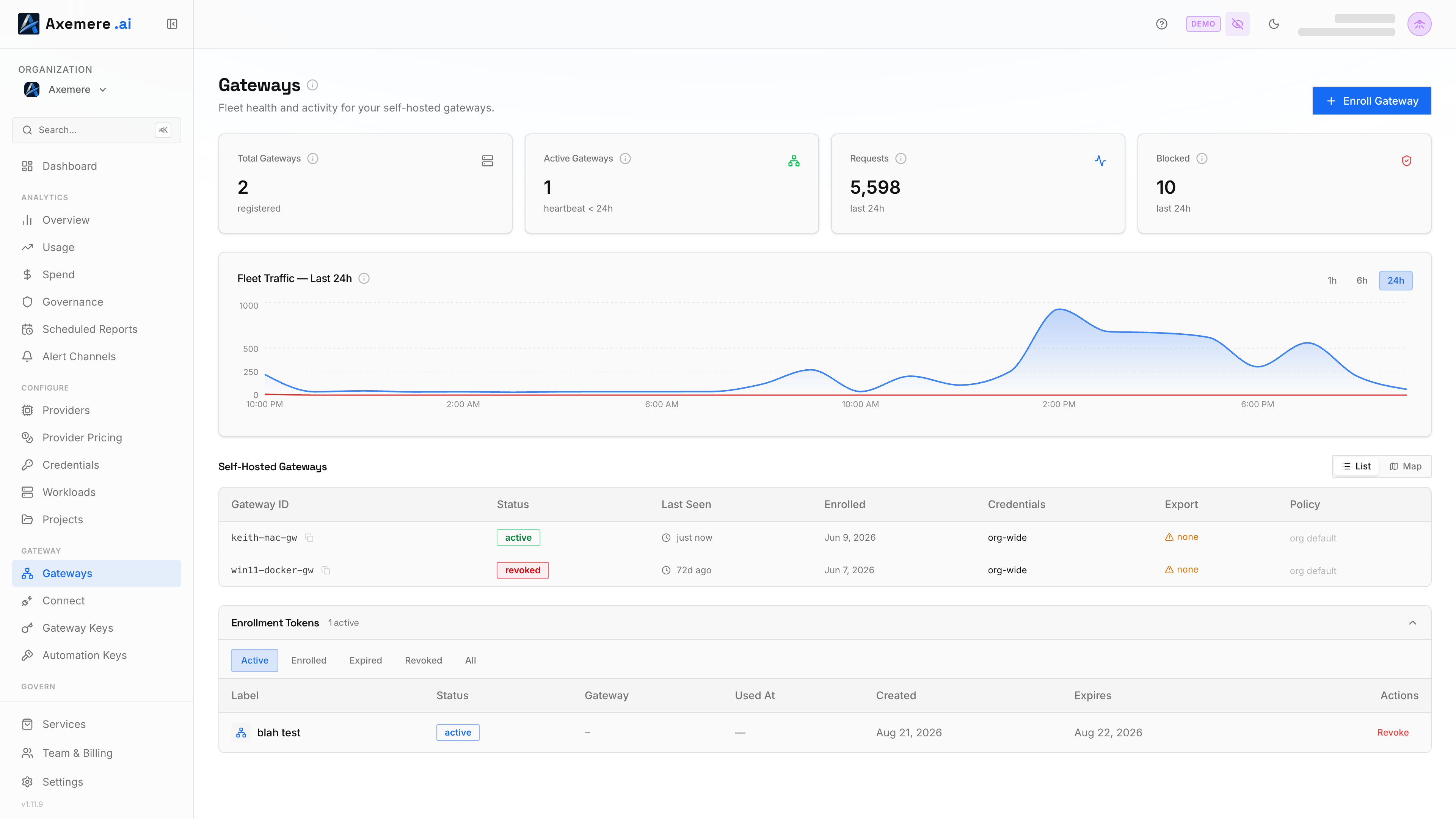This screenshot has height=819, width=1456.
Task: Click the info icon beside Gateways title
Action: 312,85
